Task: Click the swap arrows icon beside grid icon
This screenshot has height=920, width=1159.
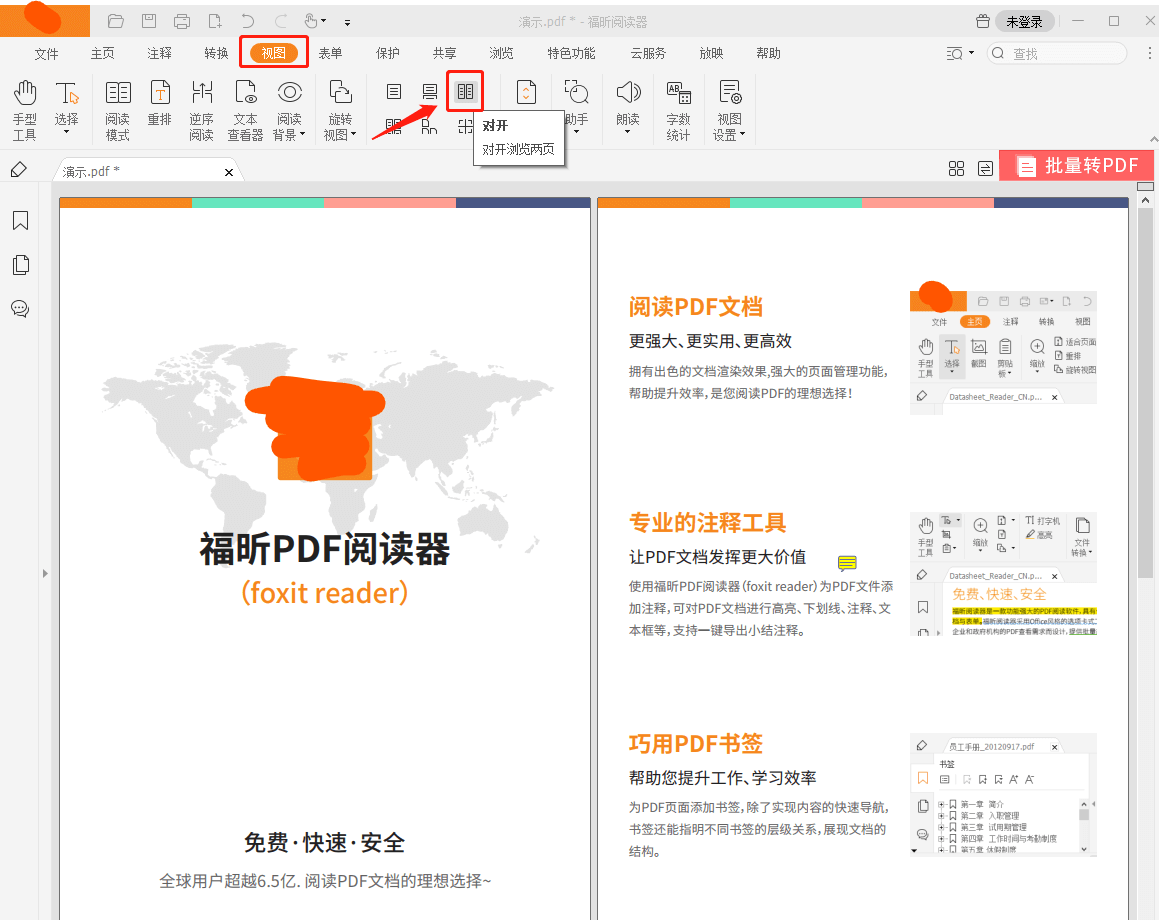Action: tap(985, 168)
